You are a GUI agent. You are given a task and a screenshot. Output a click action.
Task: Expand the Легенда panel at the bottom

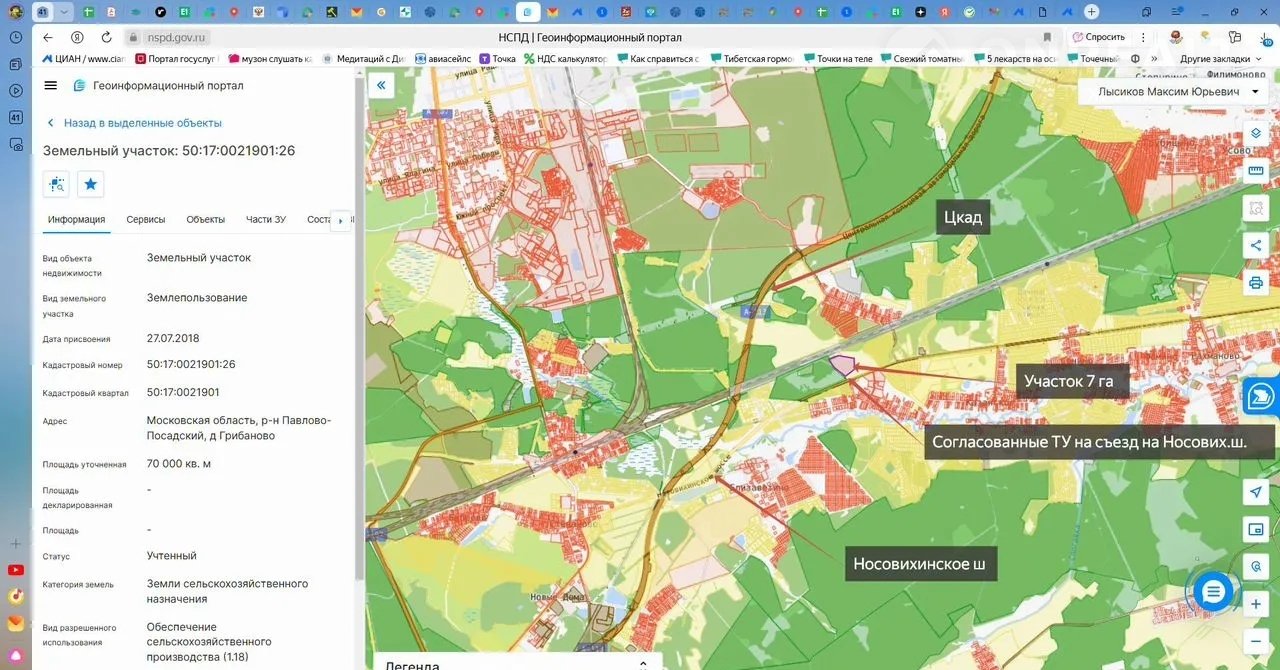(x=642, y=664)
